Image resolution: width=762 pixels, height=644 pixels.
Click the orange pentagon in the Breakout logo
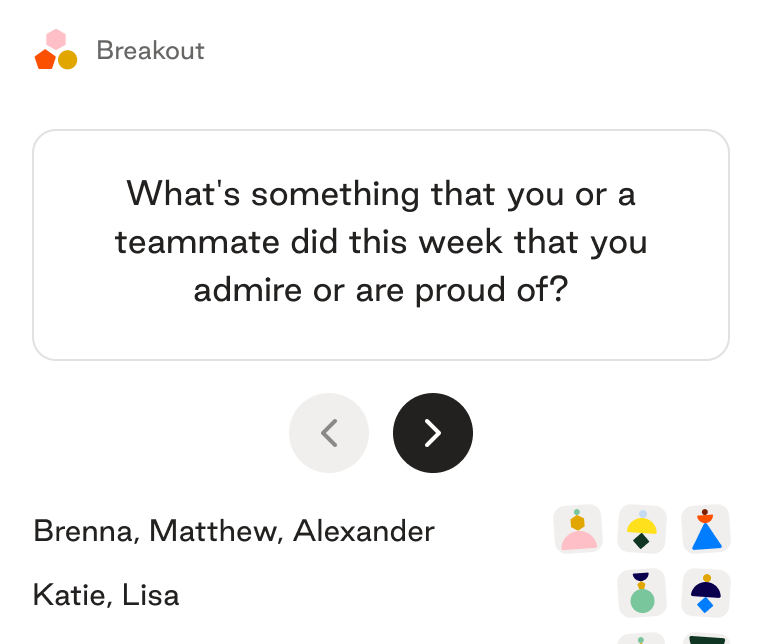pyautogui.click(x=45, y=60)
